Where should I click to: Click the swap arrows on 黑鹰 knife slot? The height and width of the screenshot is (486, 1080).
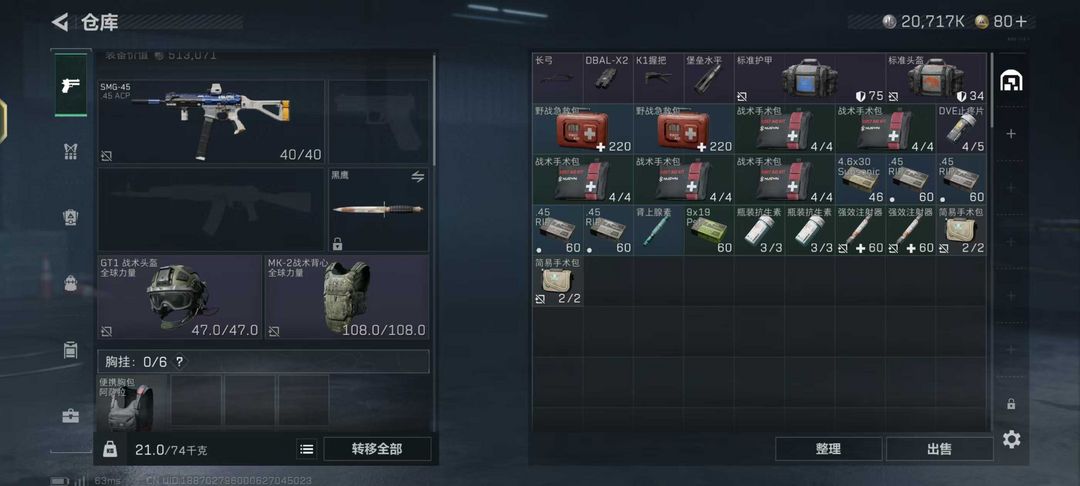pyautogui.click(x=417, y=176)
